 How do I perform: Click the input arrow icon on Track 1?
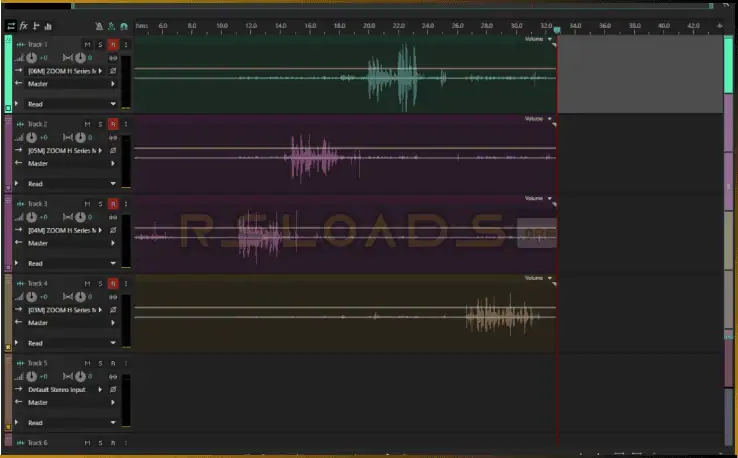tap(19, 71)
